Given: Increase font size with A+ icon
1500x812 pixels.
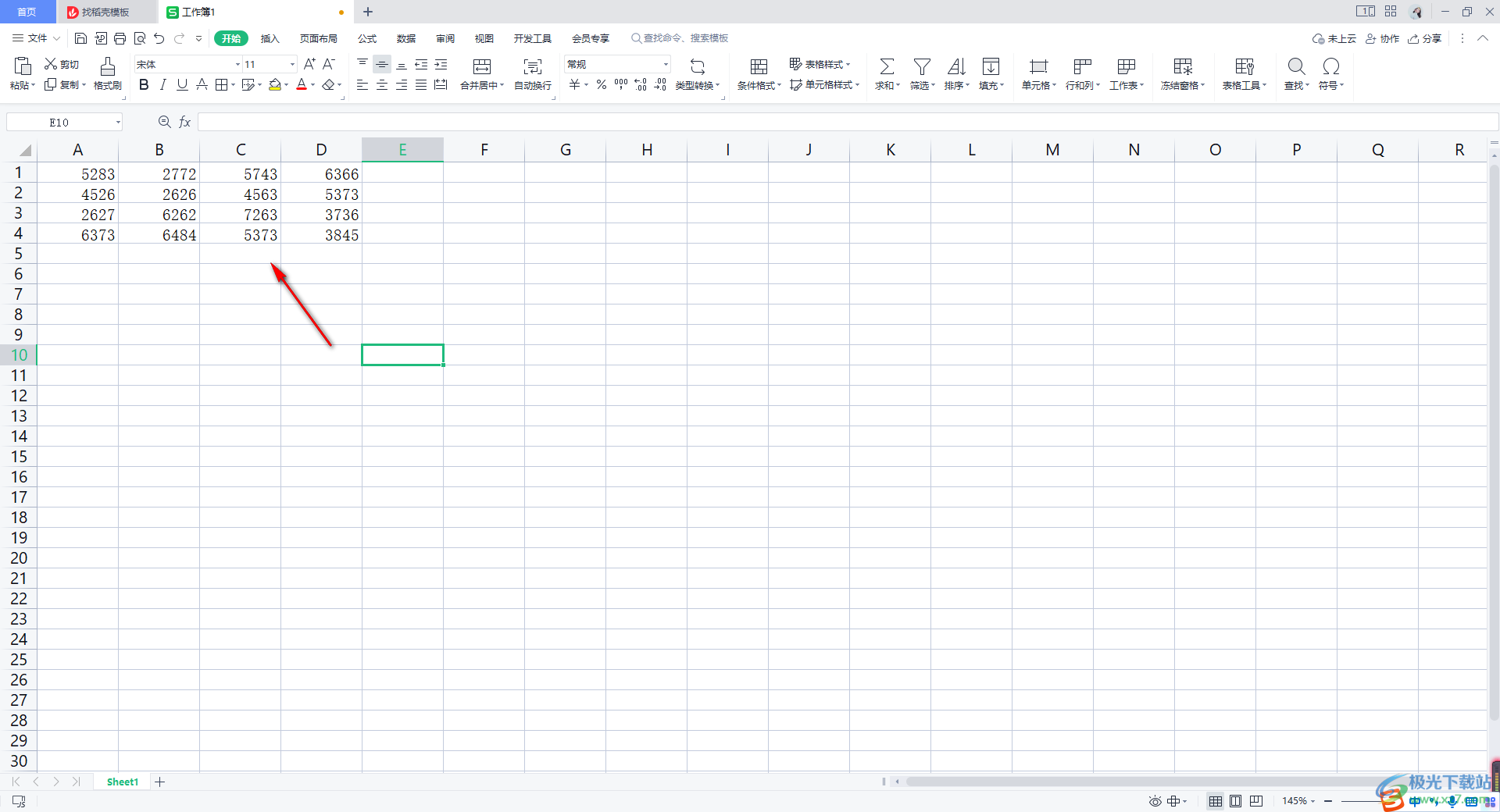Looking at the screenshot, I should (309, 64).
